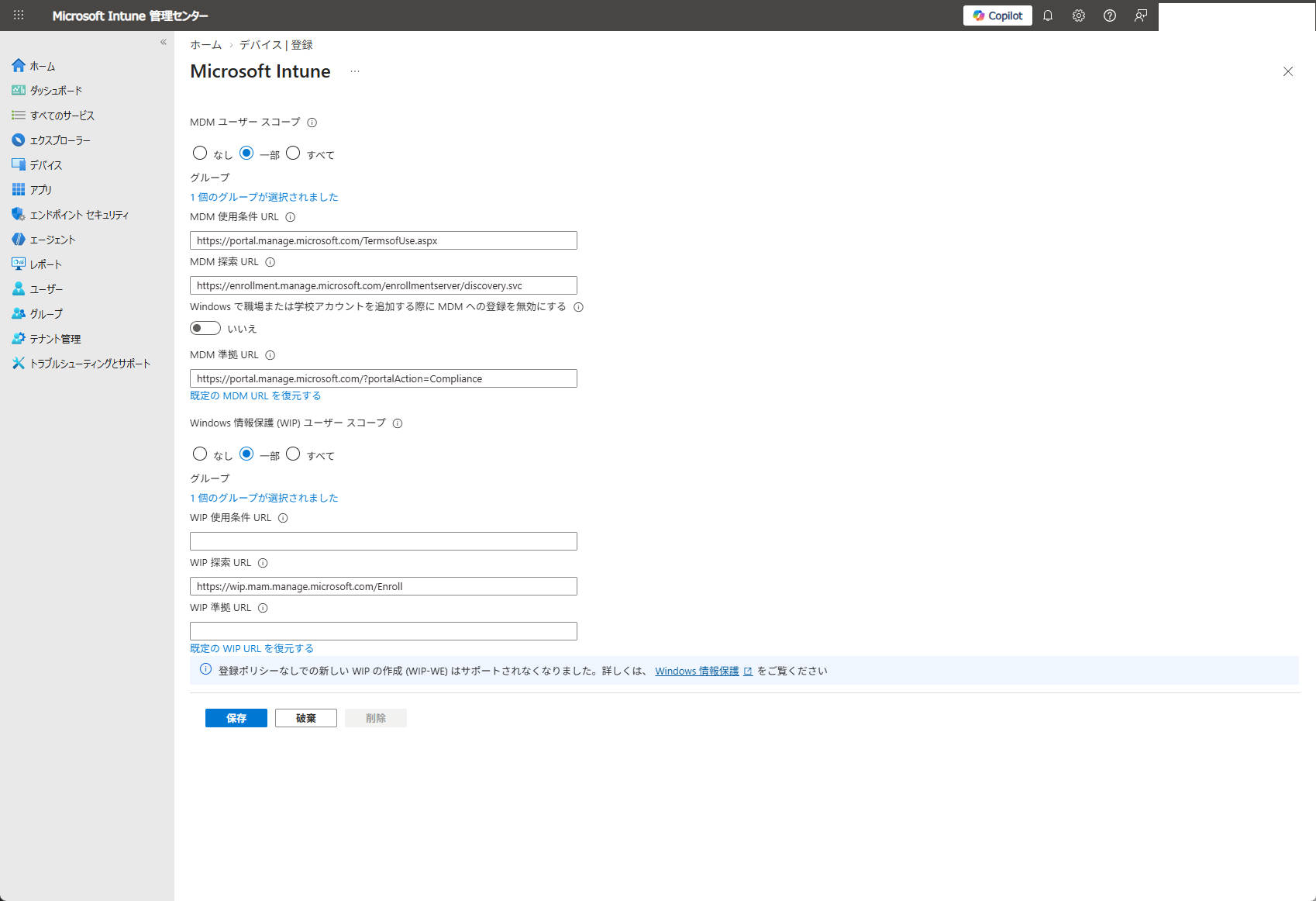This screenshot has height=901, width=1316.
Task: Select すべて for MDM ユーザー スコープ
Action: [x=293, y=153]
